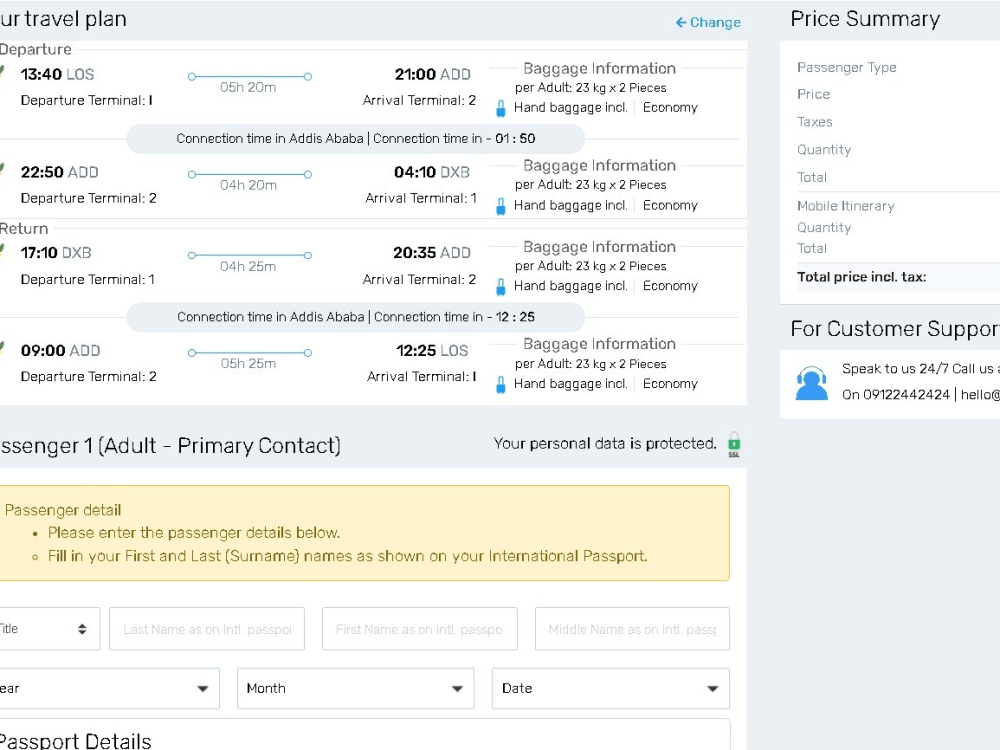Click the route progress line on the 04h 20m flight

250,173
